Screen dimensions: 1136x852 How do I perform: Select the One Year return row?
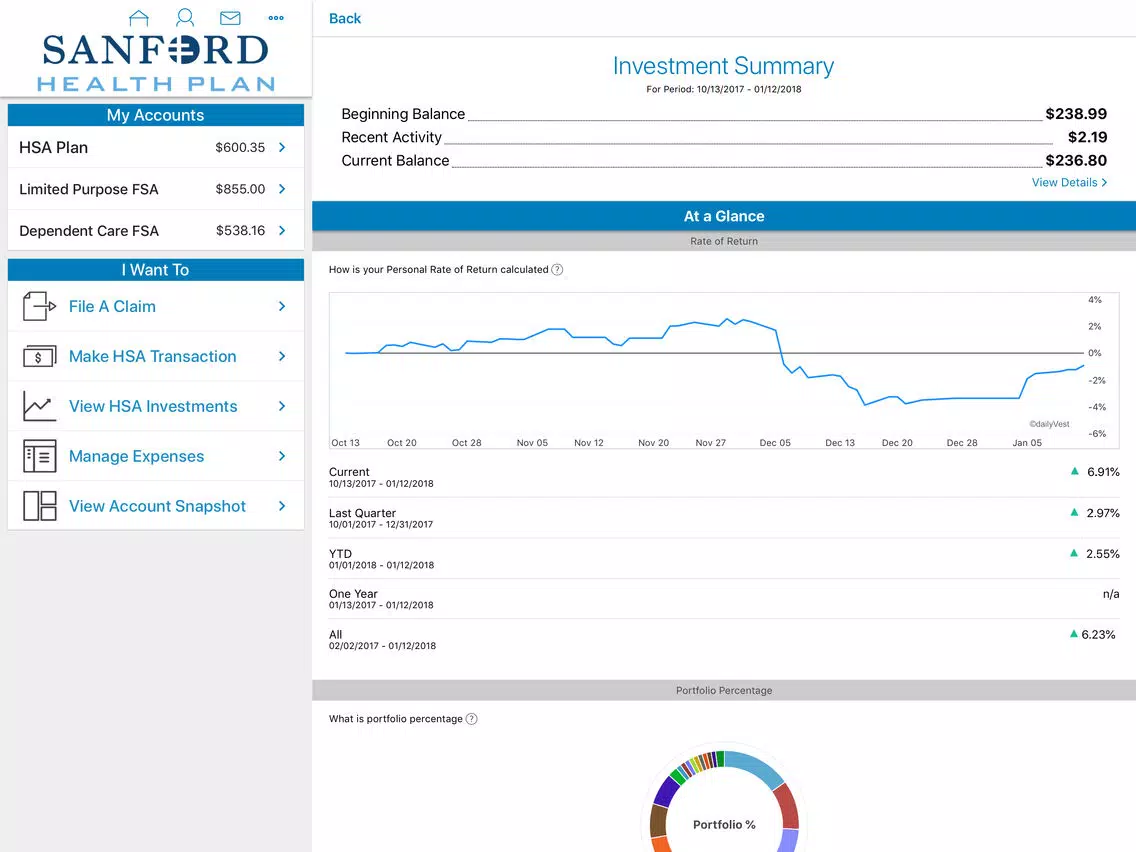point(724,598)
